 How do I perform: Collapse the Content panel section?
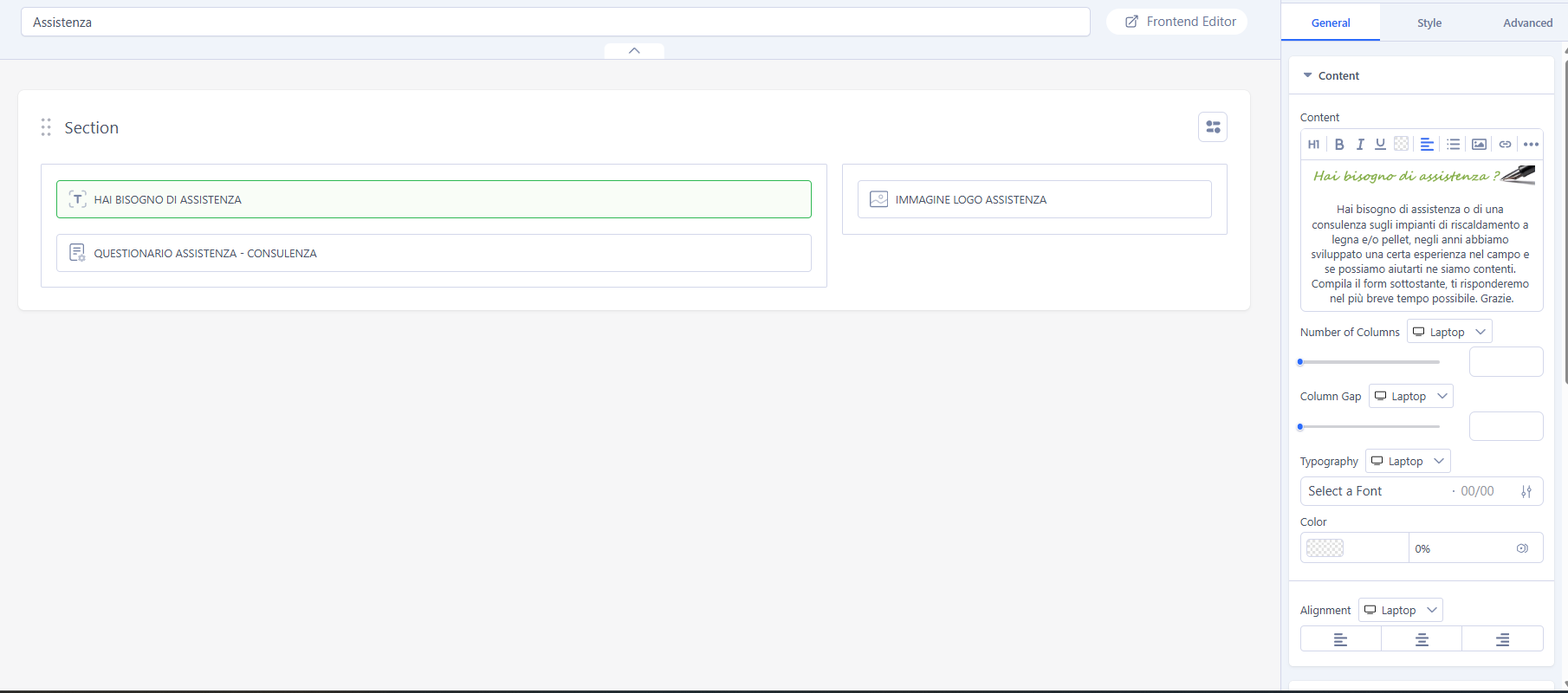tap(1308, 76)
